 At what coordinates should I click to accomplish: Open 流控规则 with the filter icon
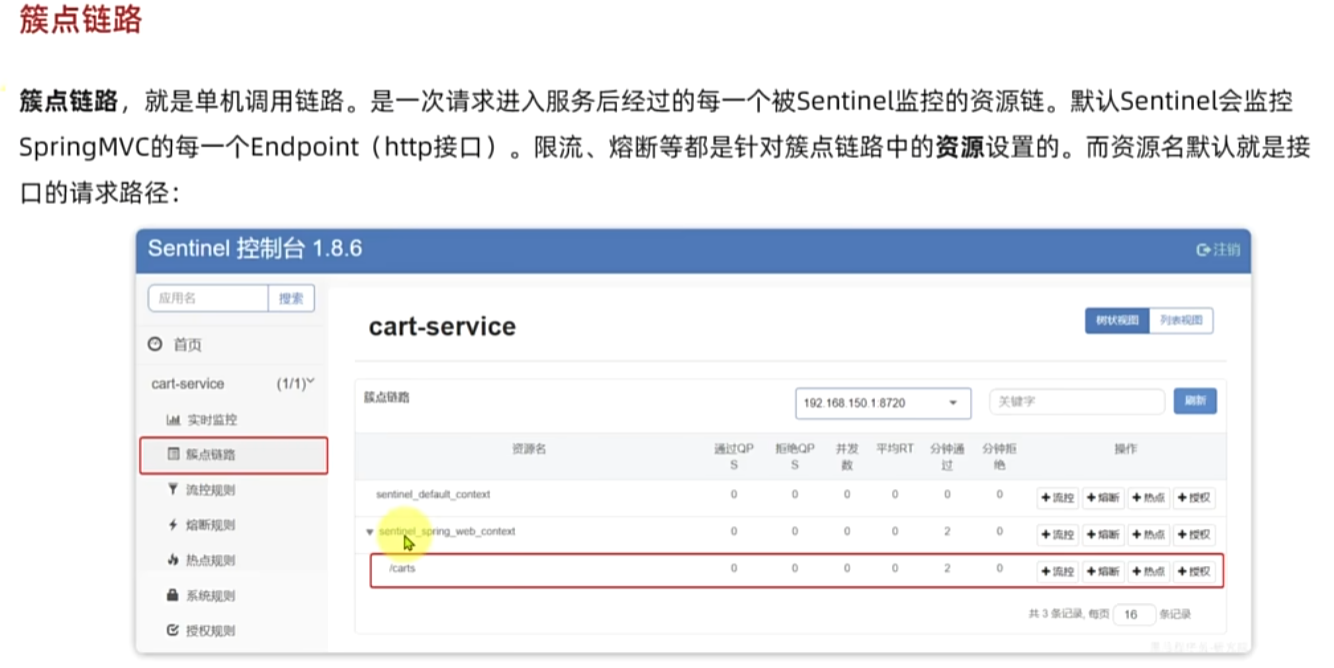[202, 490]
